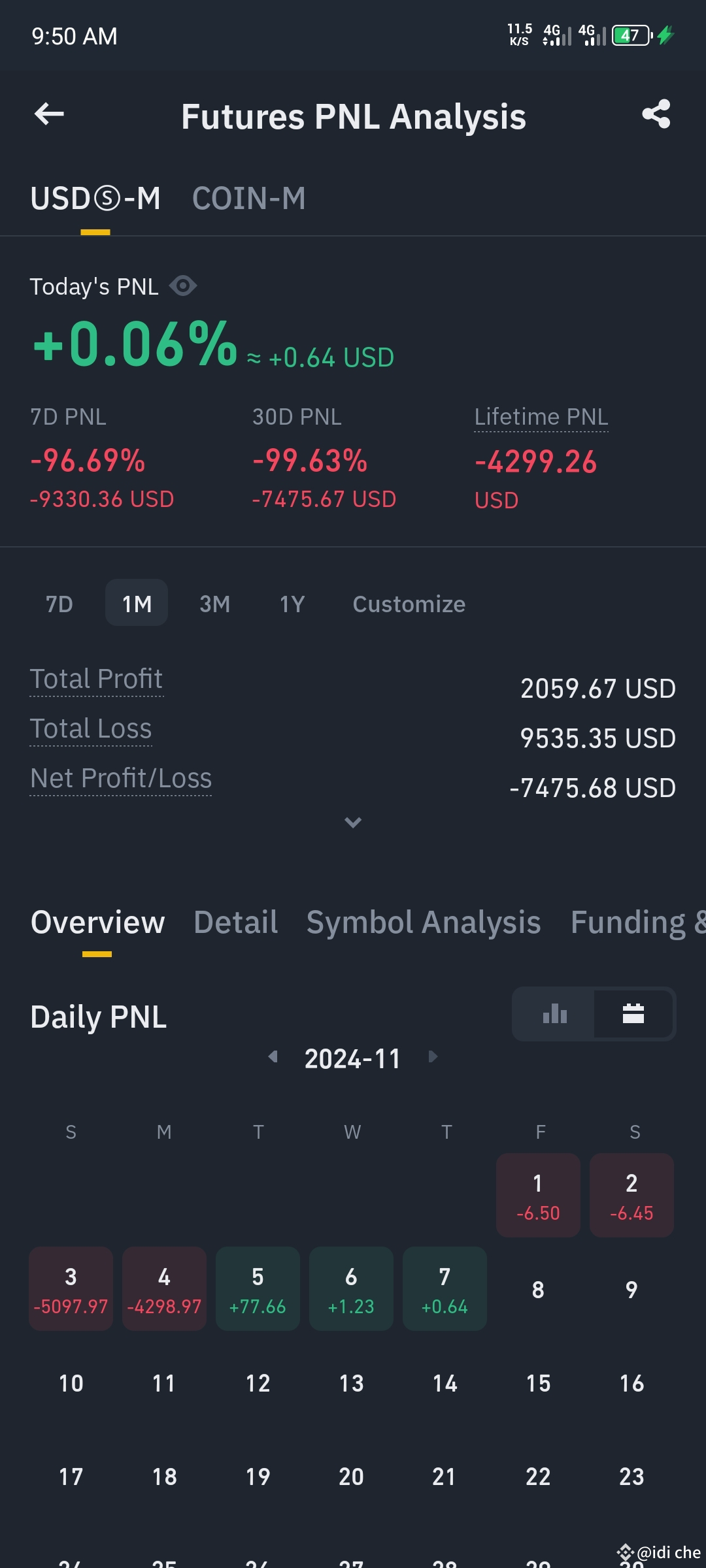Select the COIN-M tab
The width and height of the screenshot is (706, 1568).
tap(249, 199)
